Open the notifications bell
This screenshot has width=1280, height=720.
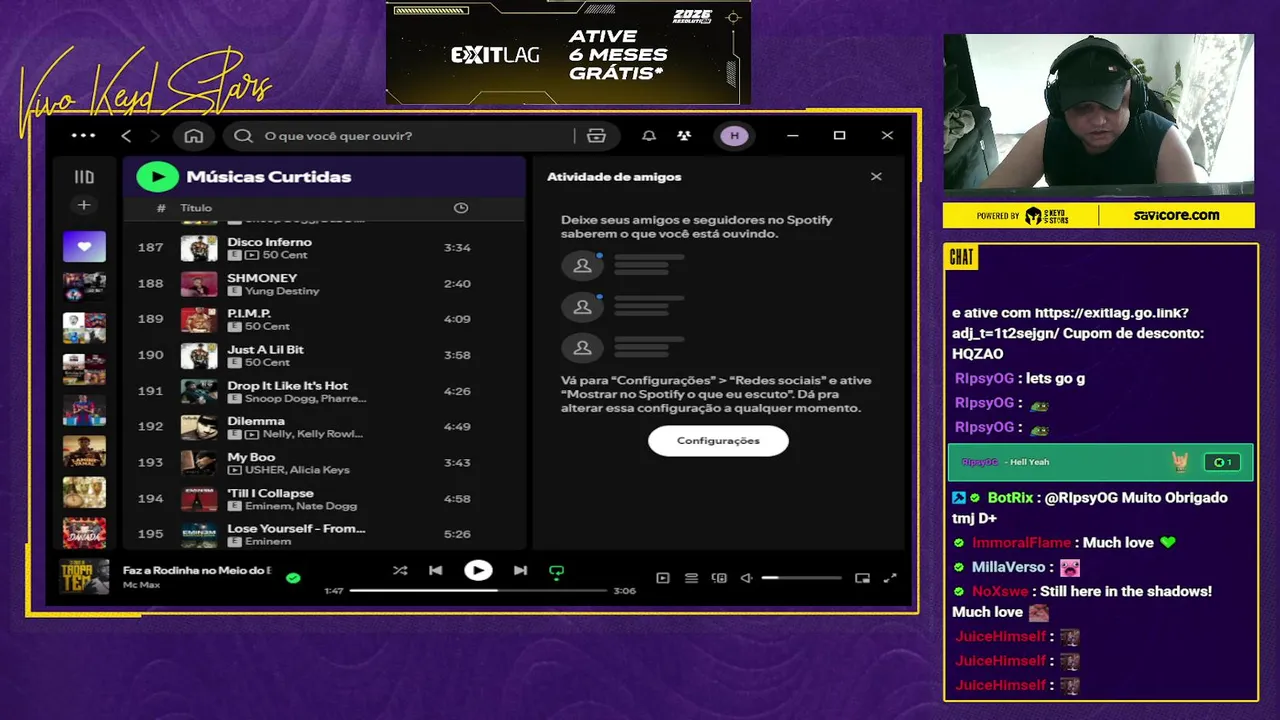click(649, 136)
